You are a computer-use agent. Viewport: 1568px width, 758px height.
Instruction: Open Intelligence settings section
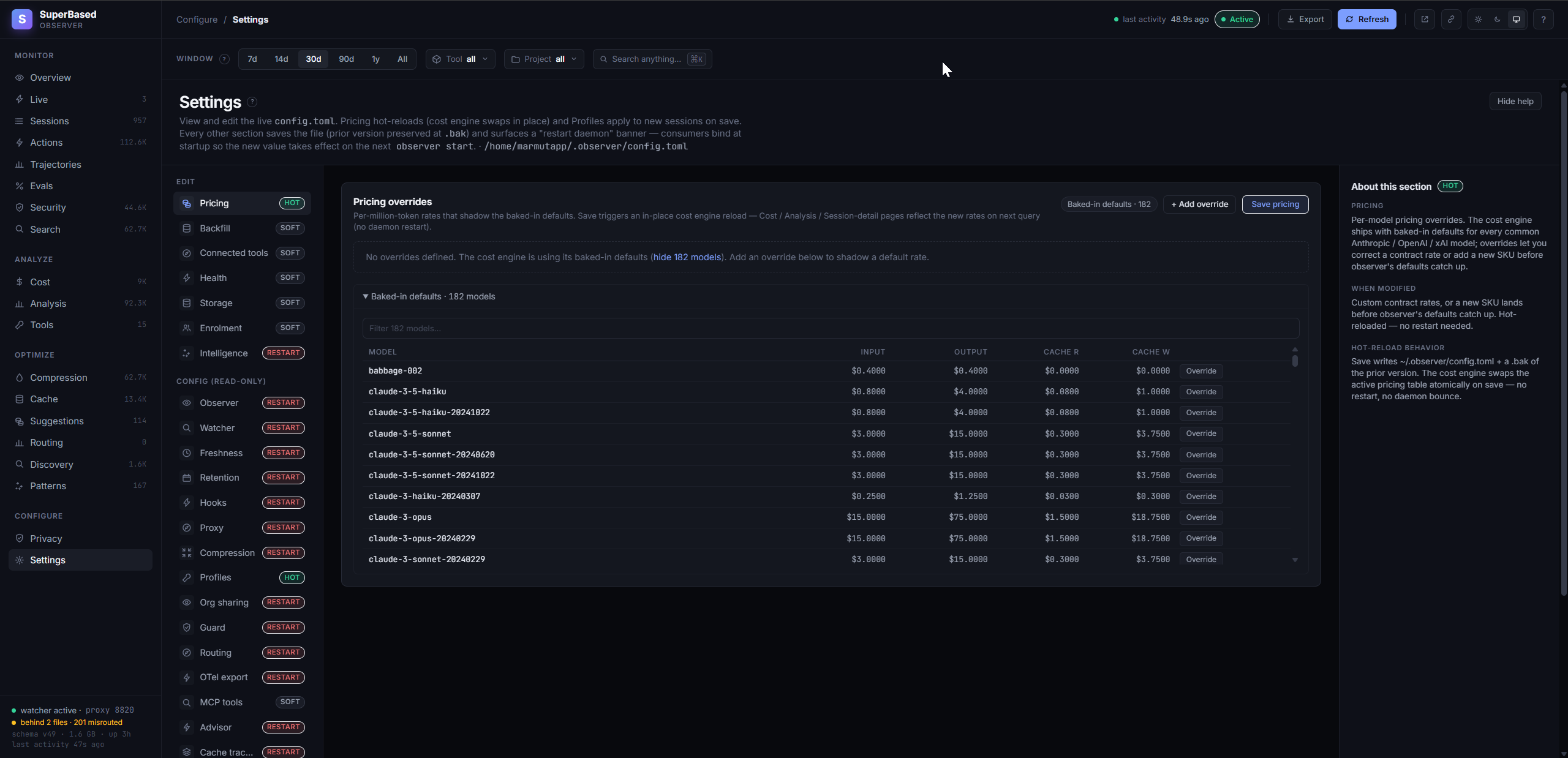click(242, 353)
